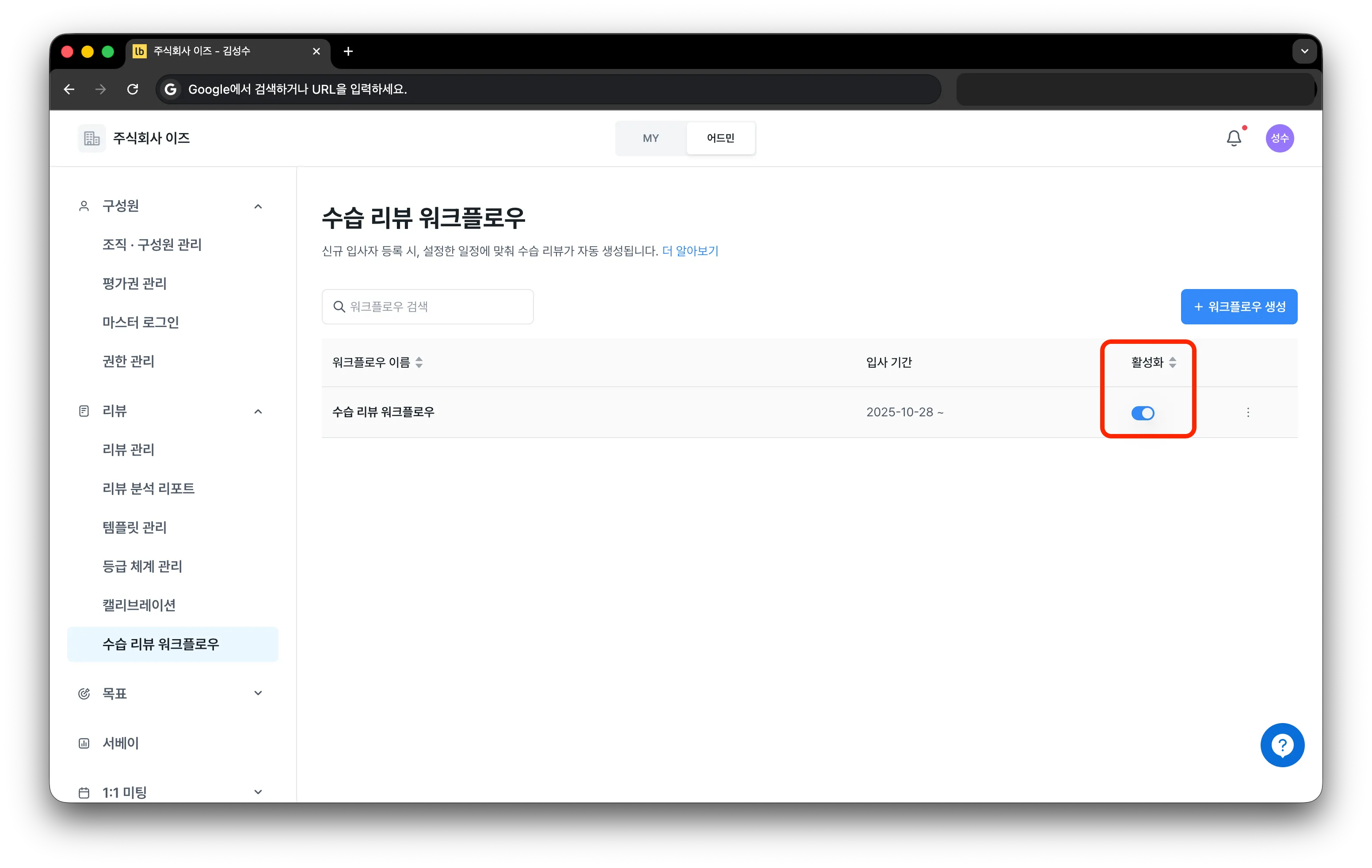Close the 주식회사 이즈 browser tab
This screenshot has width=1372, height=868.
pos(316,51)
